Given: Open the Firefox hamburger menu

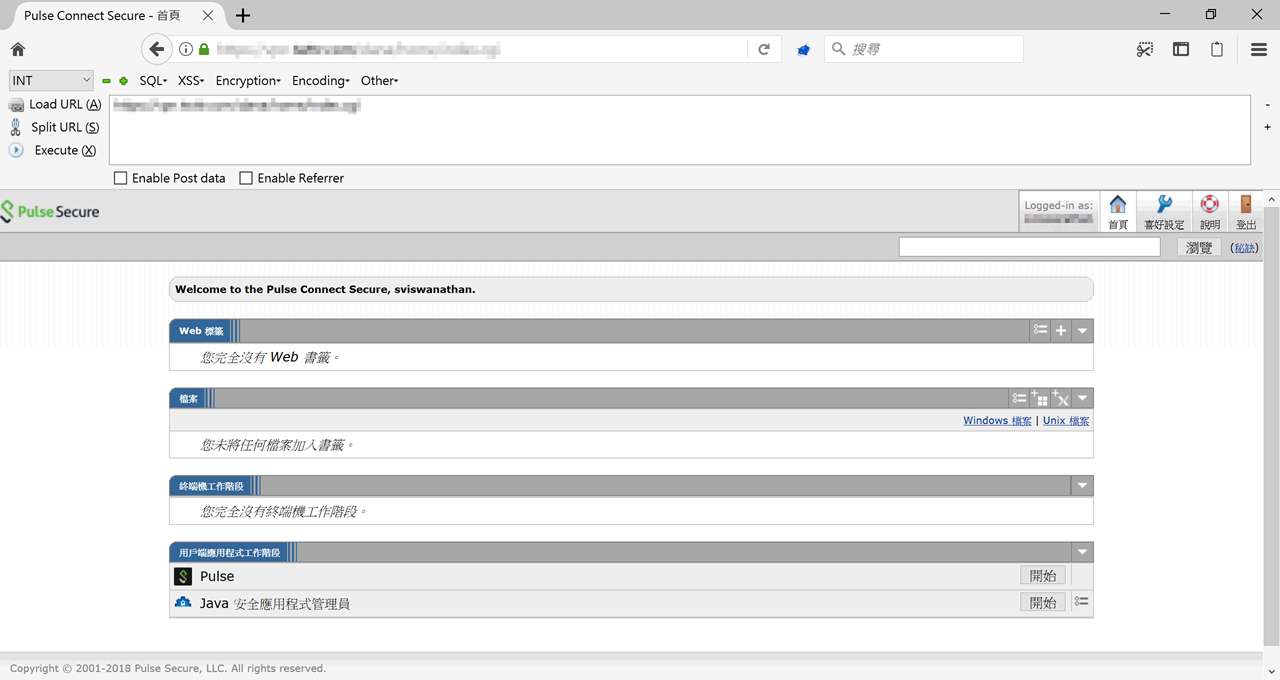Looking at the screenshot, I should pos(1259,49).
